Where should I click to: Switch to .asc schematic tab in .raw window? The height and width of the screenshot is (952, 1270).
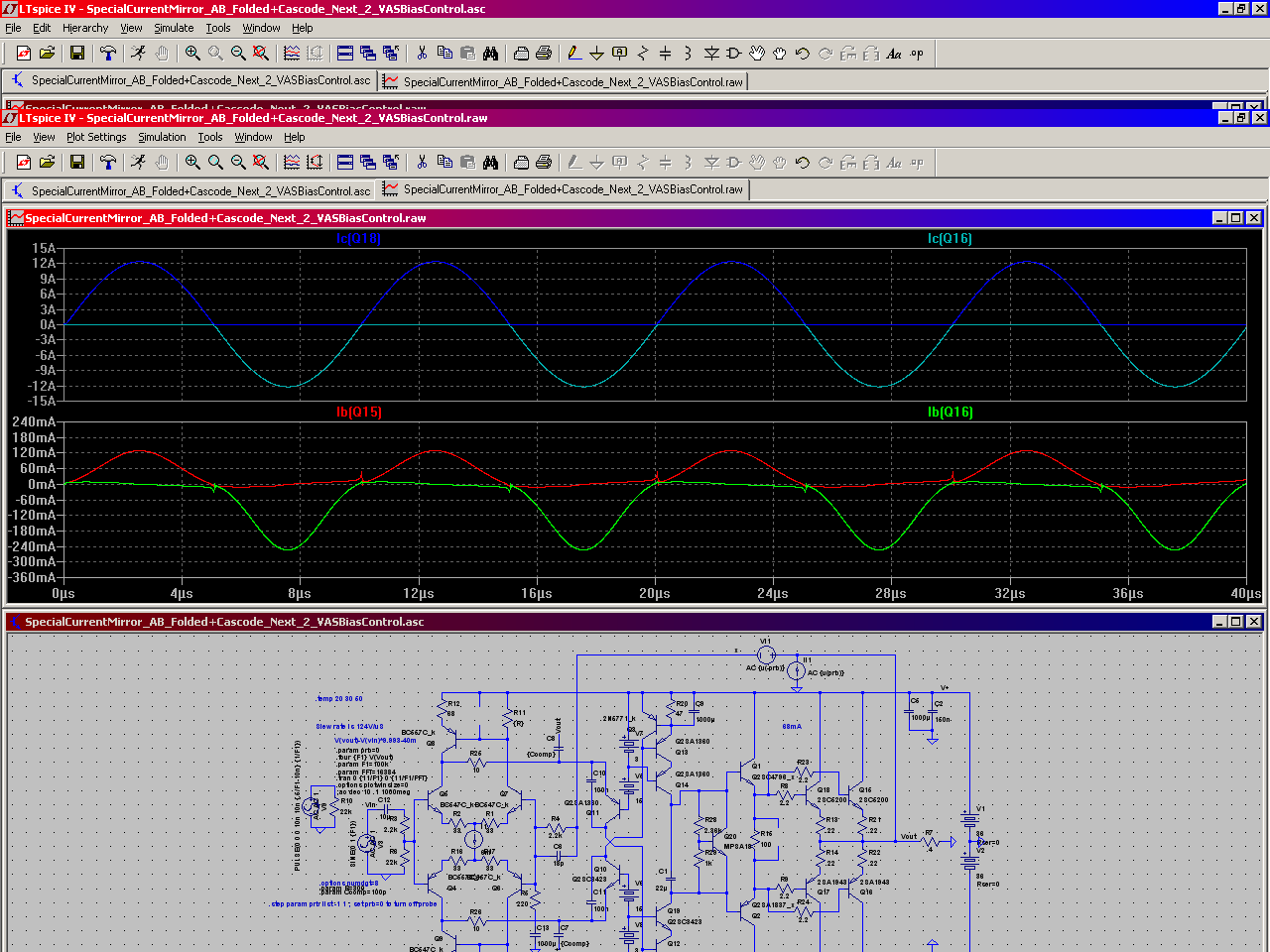point(190,190)
